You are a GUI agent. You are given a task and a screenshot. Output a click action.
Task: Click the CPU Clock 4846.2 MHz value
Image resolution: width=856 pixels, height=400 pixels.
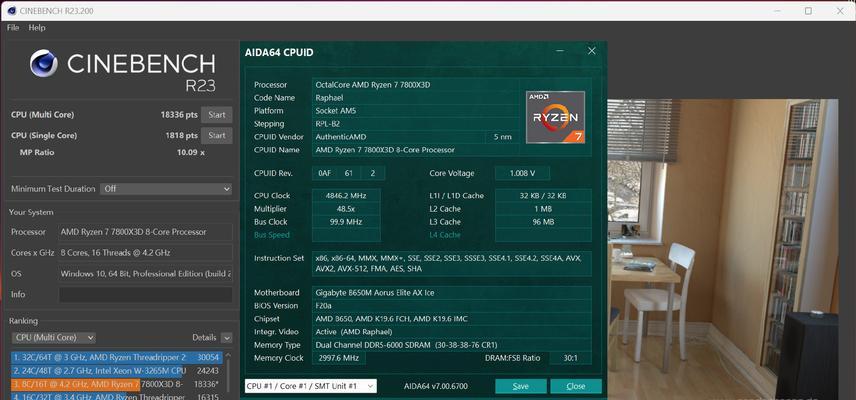click(346, 195)
